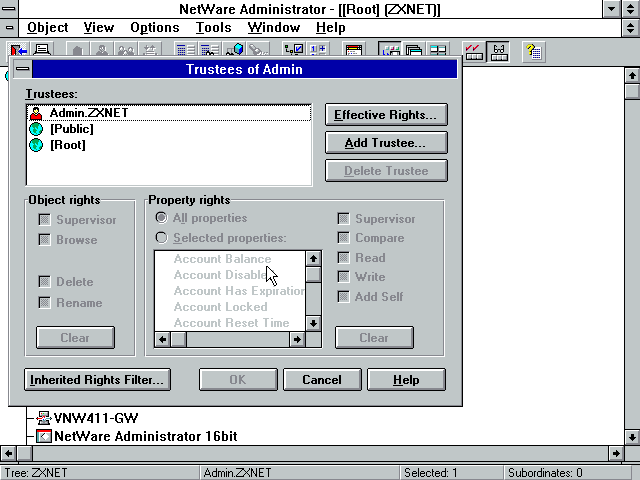The image size is (640, 480).
Task: Click the create group toolbar icon
Action: (x=127, y=50)
